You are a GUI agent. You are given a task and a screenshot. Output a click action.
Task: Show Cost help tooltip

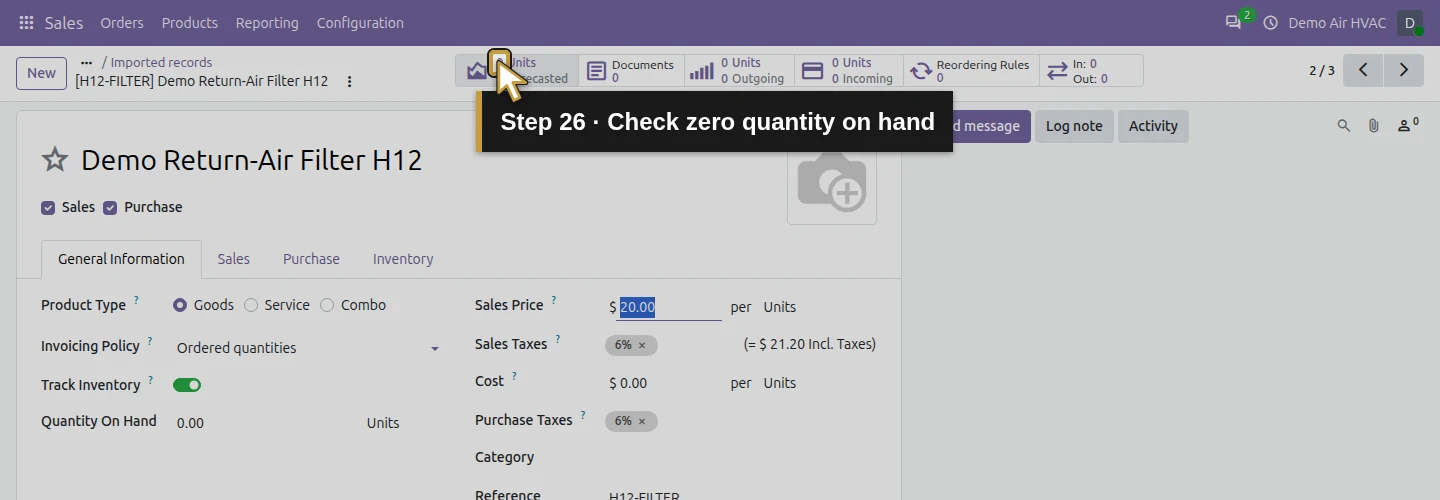coord(514,376)
